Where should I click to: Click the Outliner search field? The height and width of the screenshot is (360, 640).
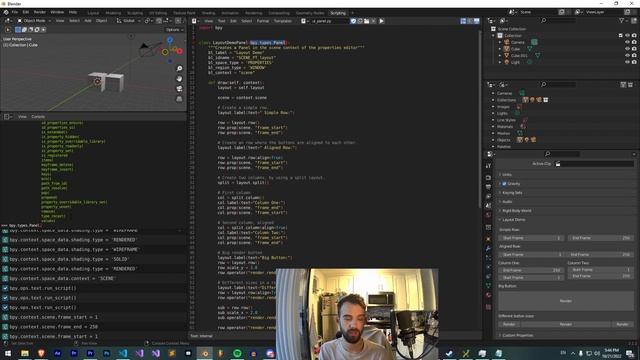coord(558,20)
